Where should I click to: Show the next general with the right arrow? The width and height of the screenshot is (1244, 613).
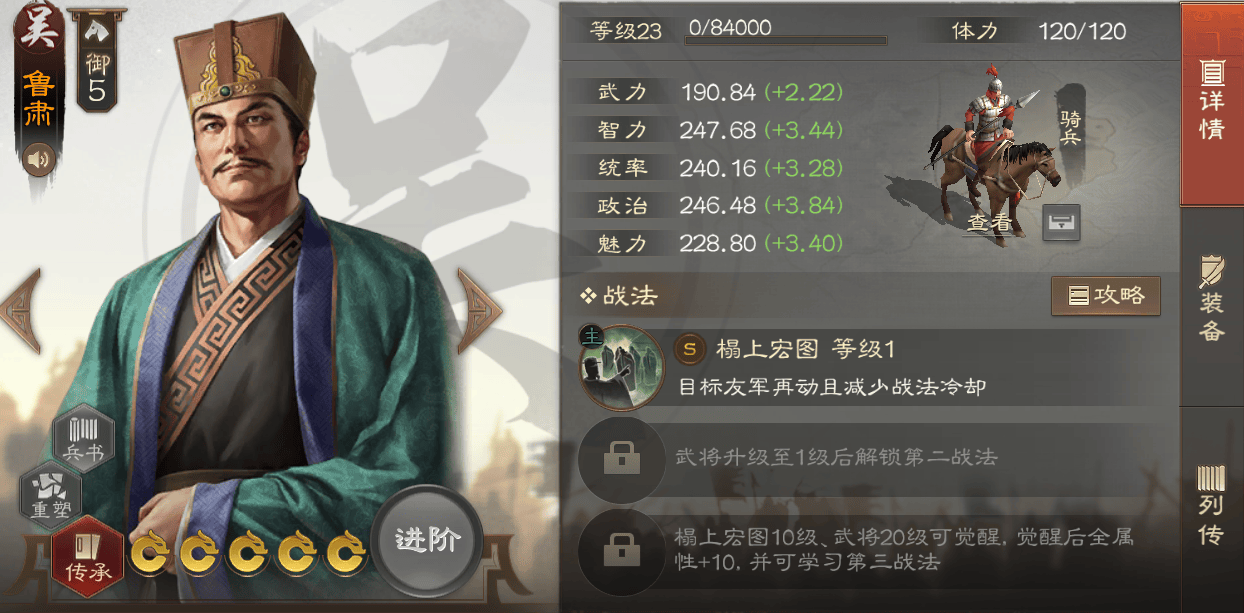pyautogui.click(x=479, y=310)
